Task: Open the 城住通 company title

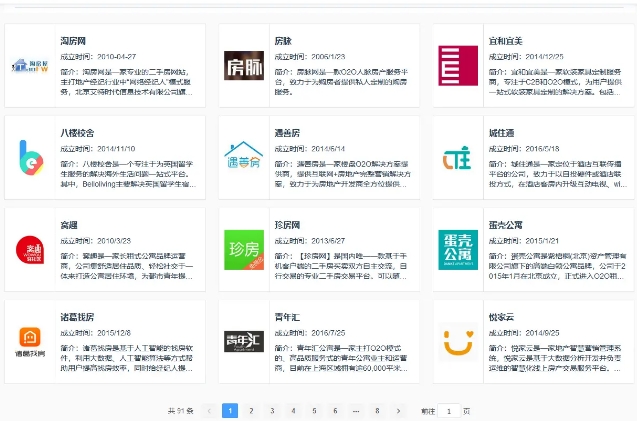Action: 501,133
